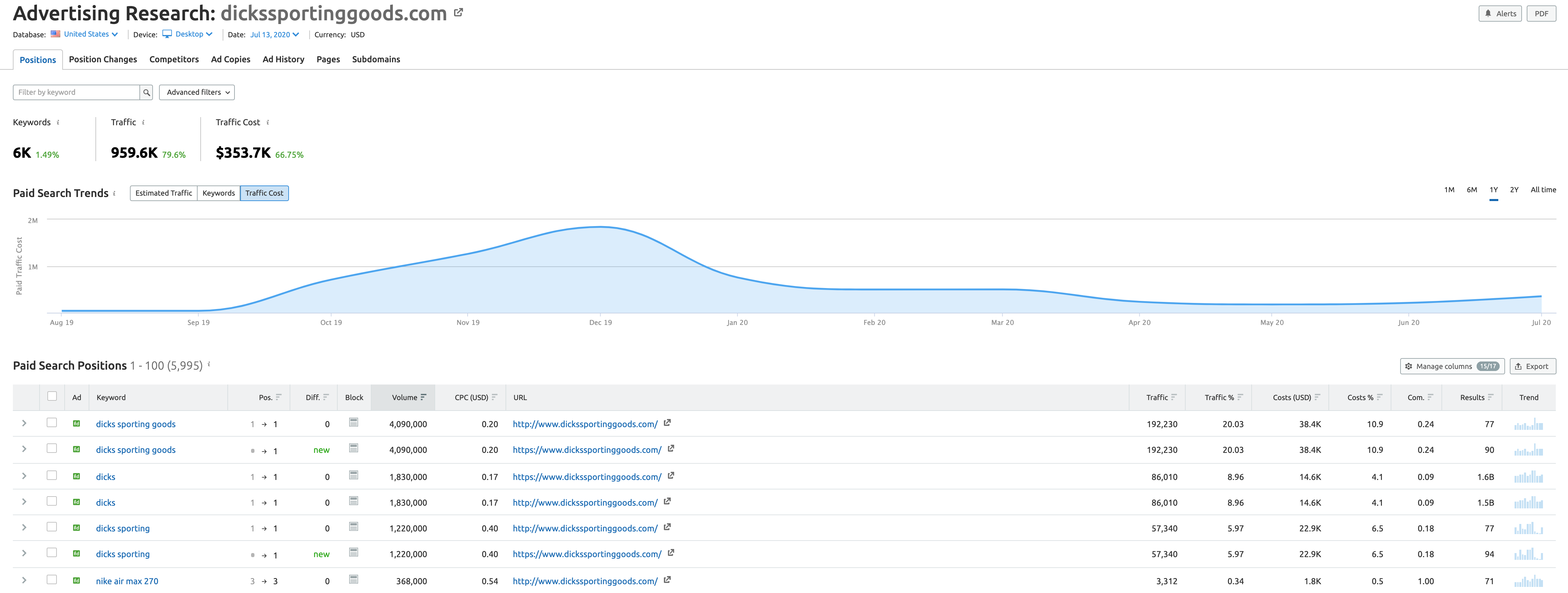
Task: Click Paid Search Positions info icon
Action: click(x=209, y=364)
